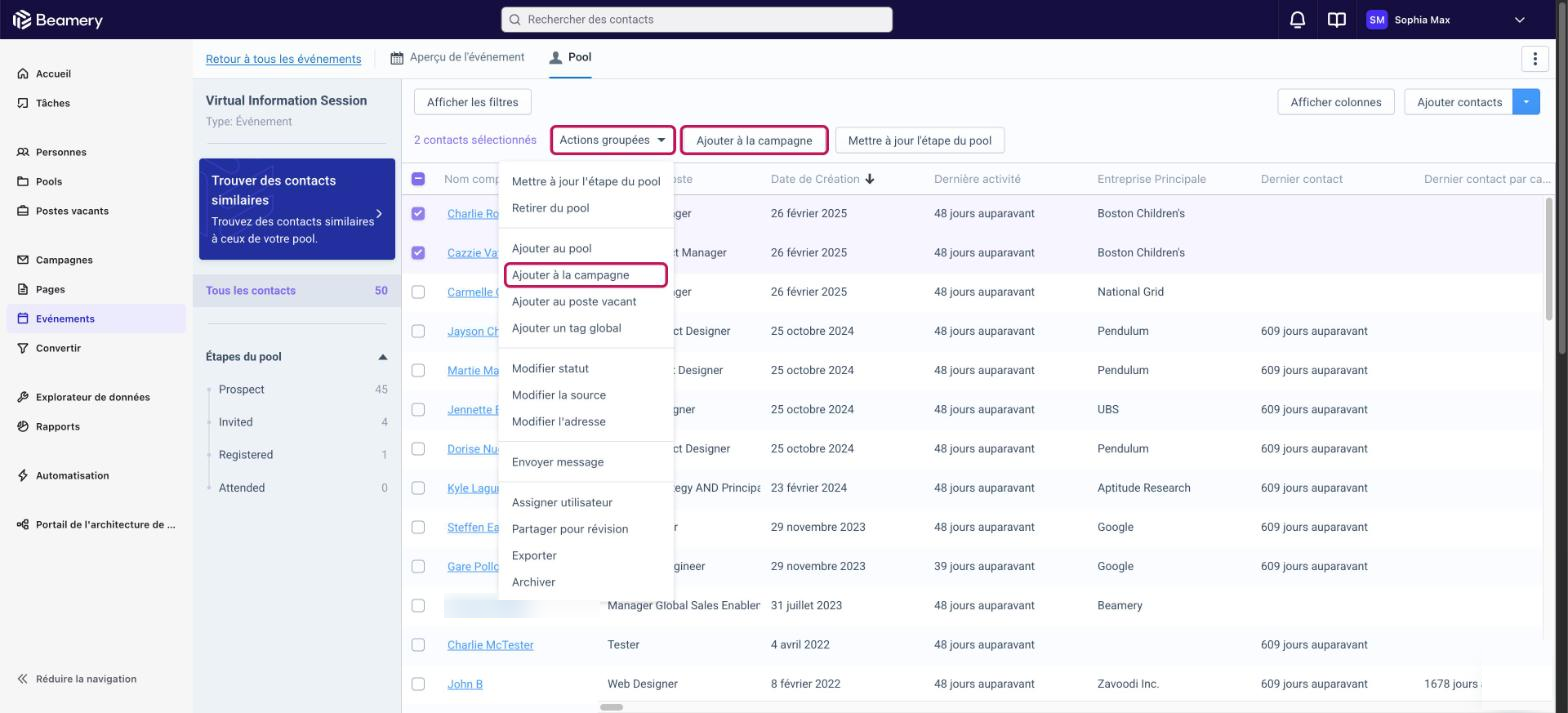Click the Tâches sidebar icon
1568x713 pixels.
tap(23, 103)
